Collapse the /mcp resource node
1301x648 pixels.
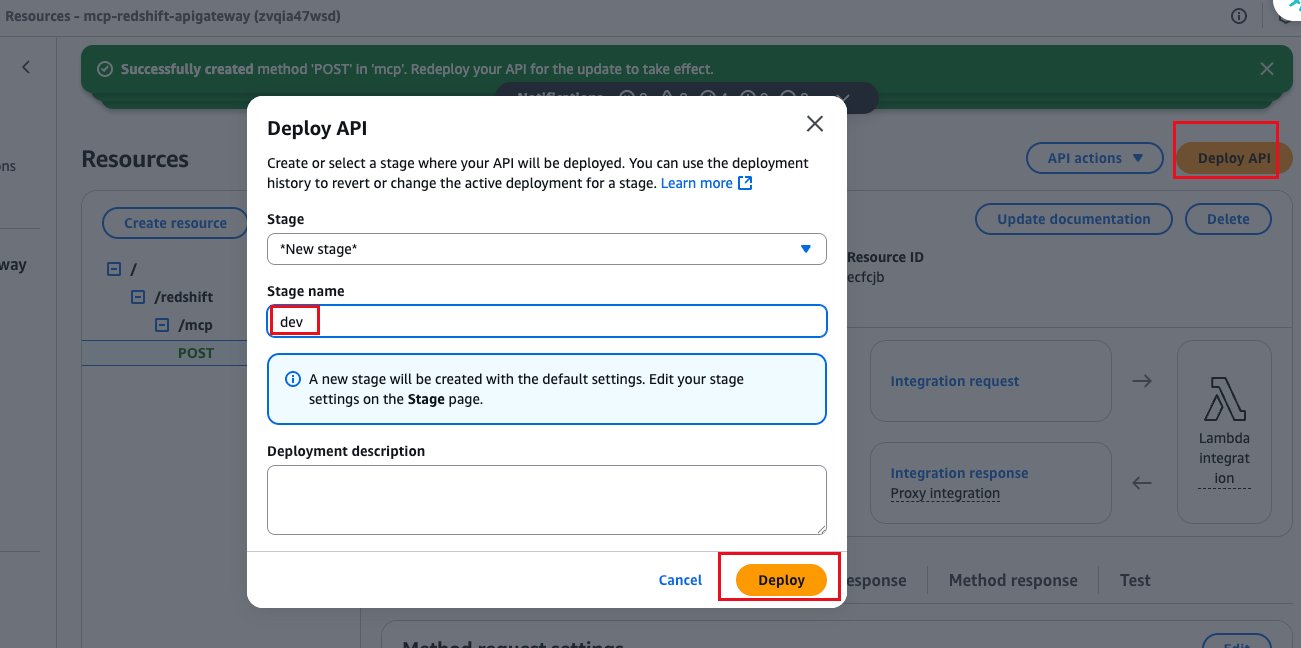tap(162, 325)
